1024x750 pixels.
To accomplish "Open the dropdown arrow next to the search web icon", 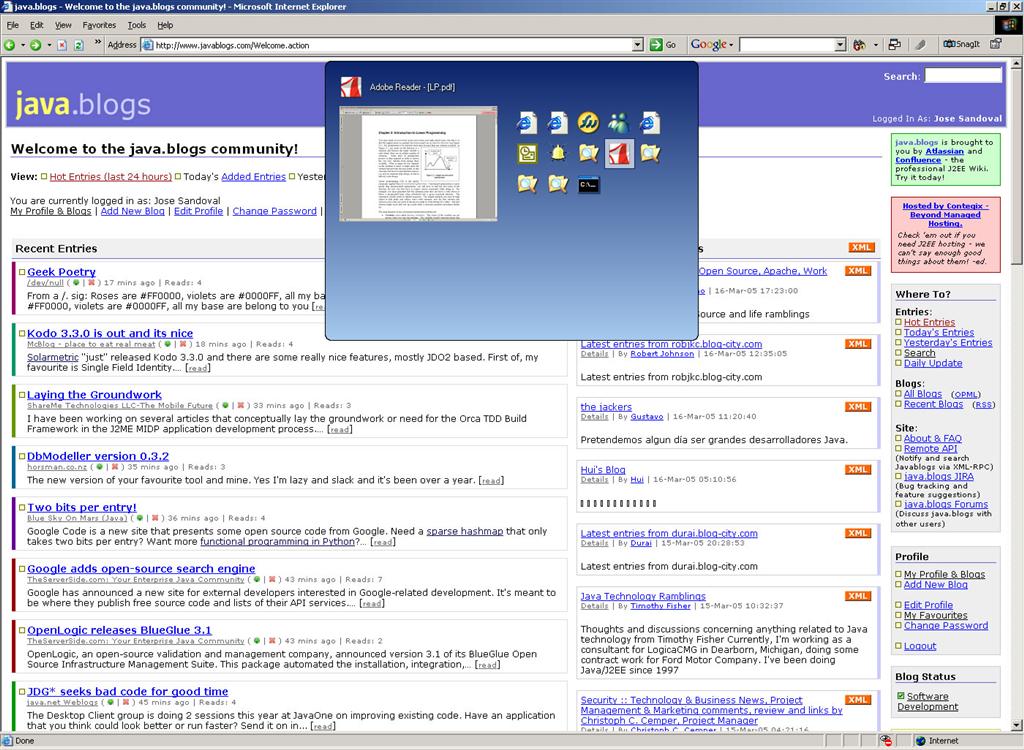I will pyautogui.click(x=876, y=45).
